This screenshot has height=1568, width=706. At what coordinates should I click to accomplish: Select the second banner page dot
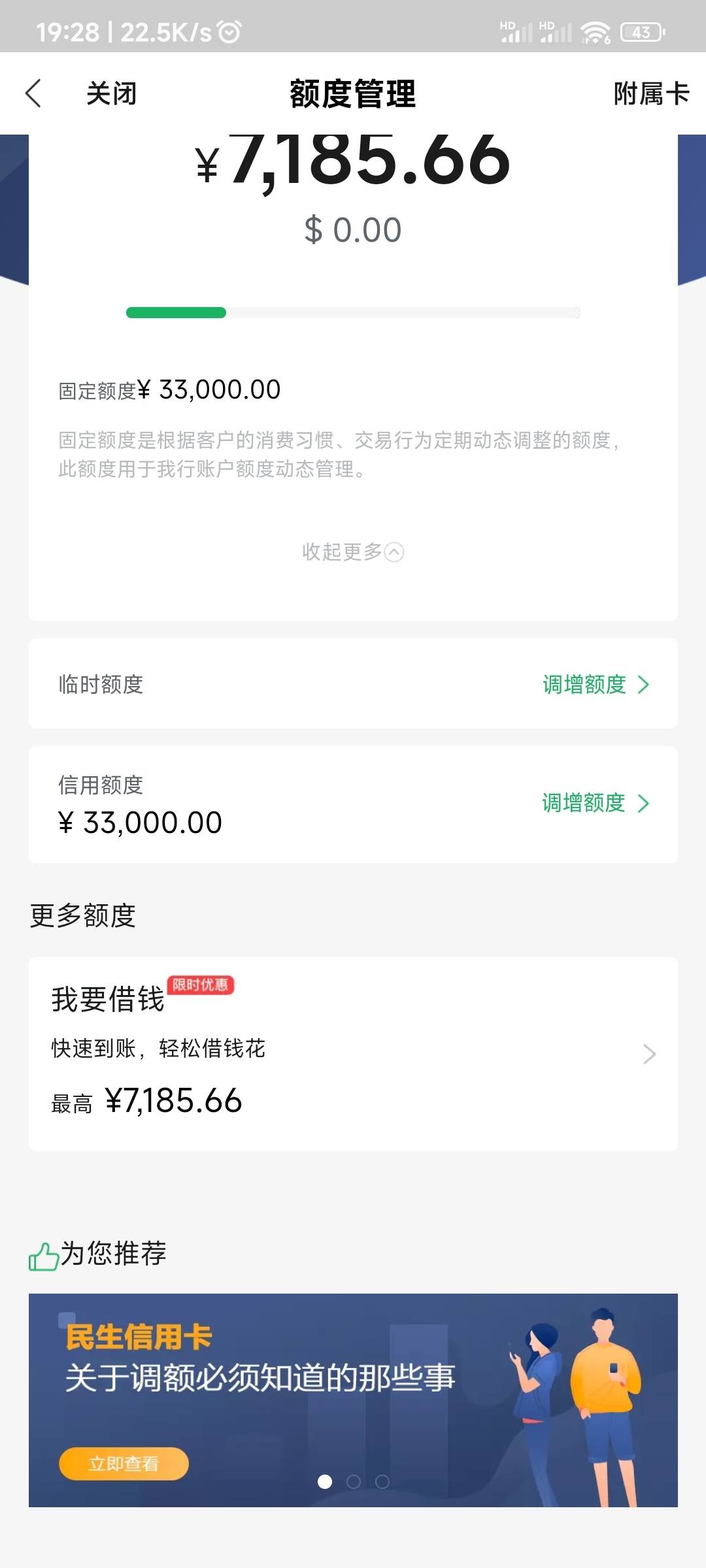point(354,1482)
